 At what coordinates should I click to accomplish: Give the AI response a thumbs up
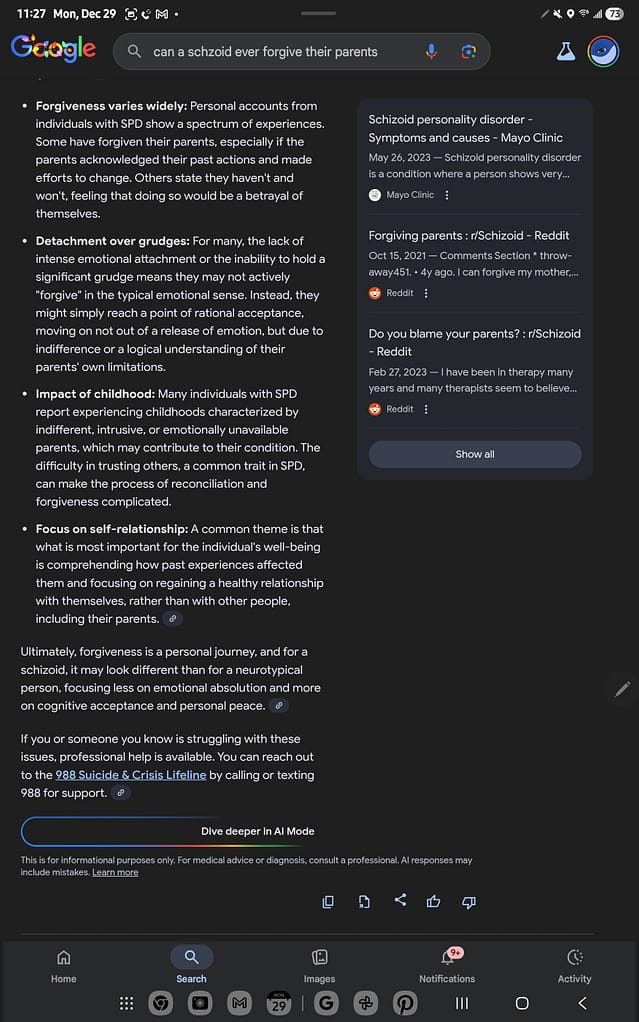point(433,901)
